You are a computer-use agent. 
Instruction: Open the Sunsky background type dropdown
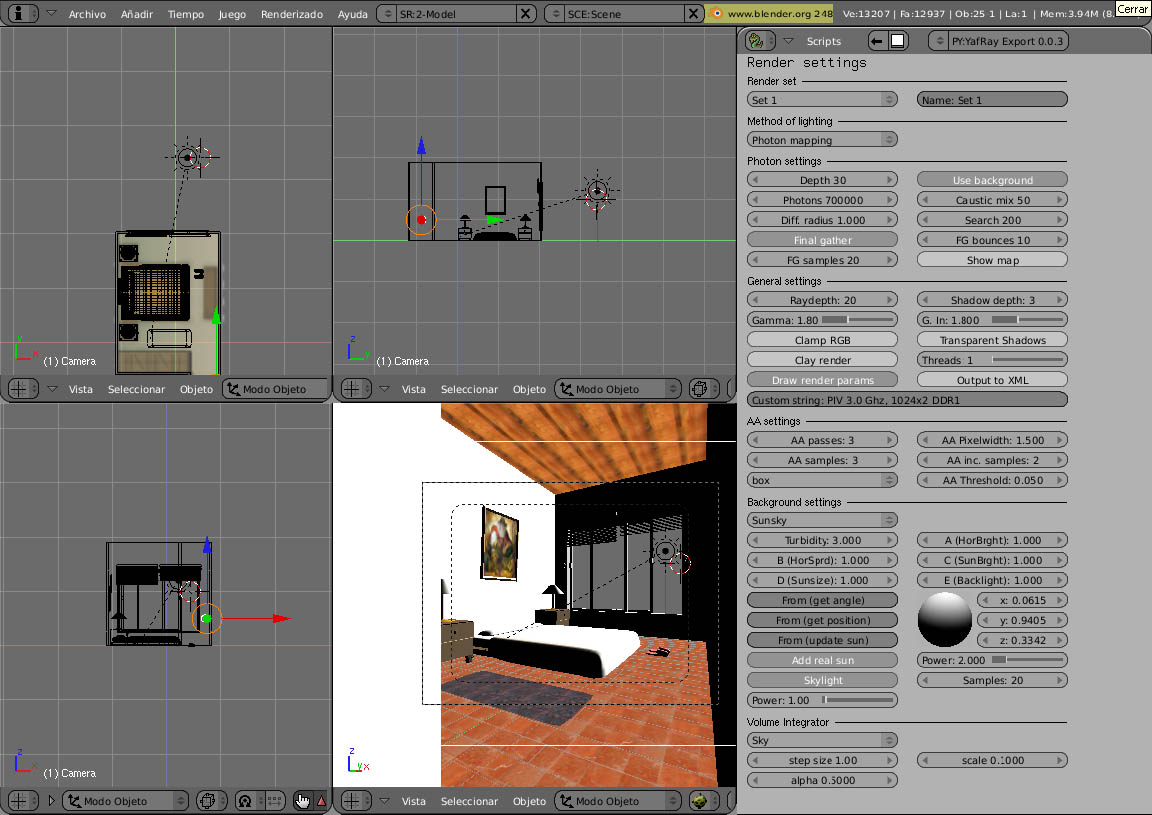pos(822,520)
